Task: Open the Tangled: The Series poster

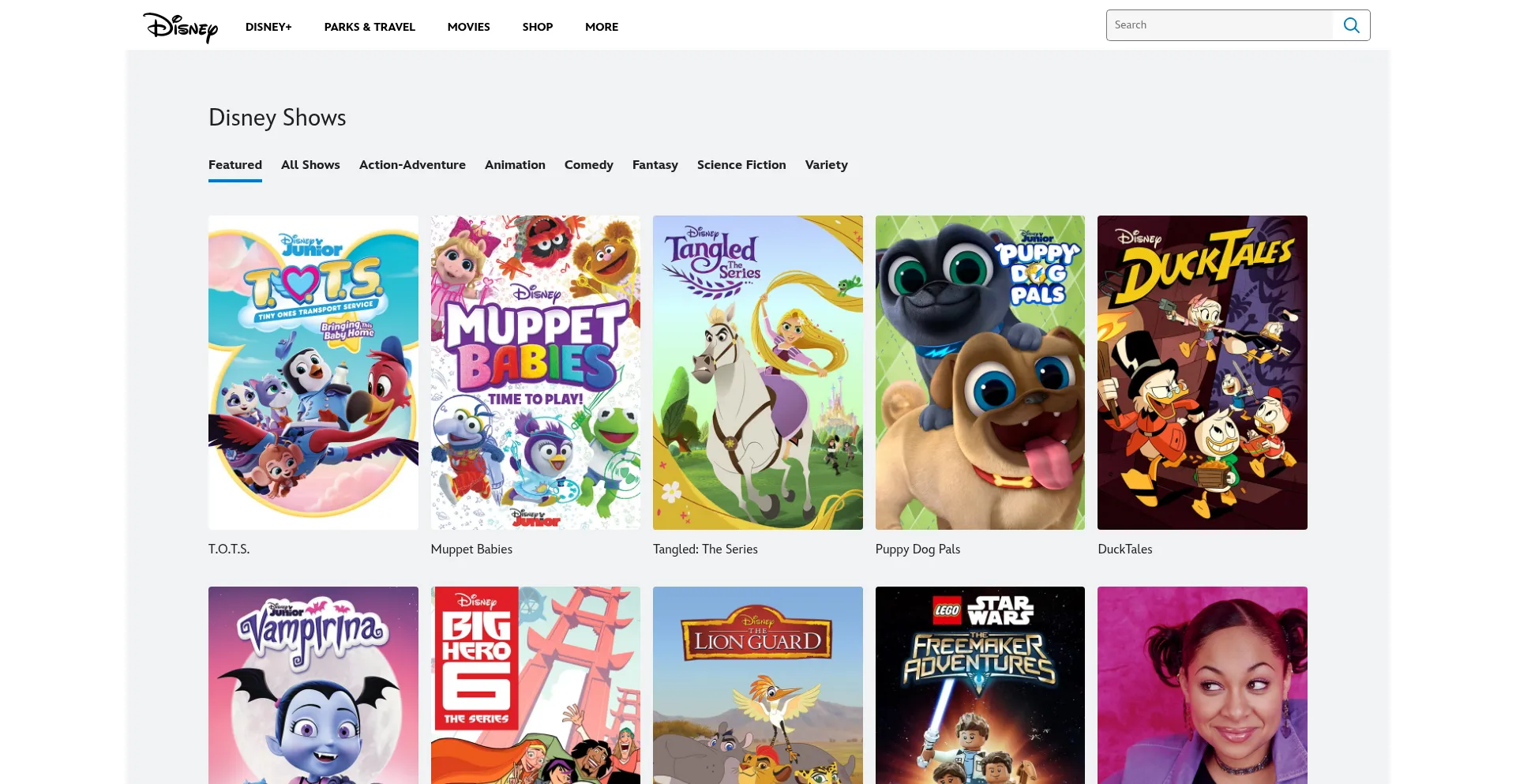Action: (758, 373)
